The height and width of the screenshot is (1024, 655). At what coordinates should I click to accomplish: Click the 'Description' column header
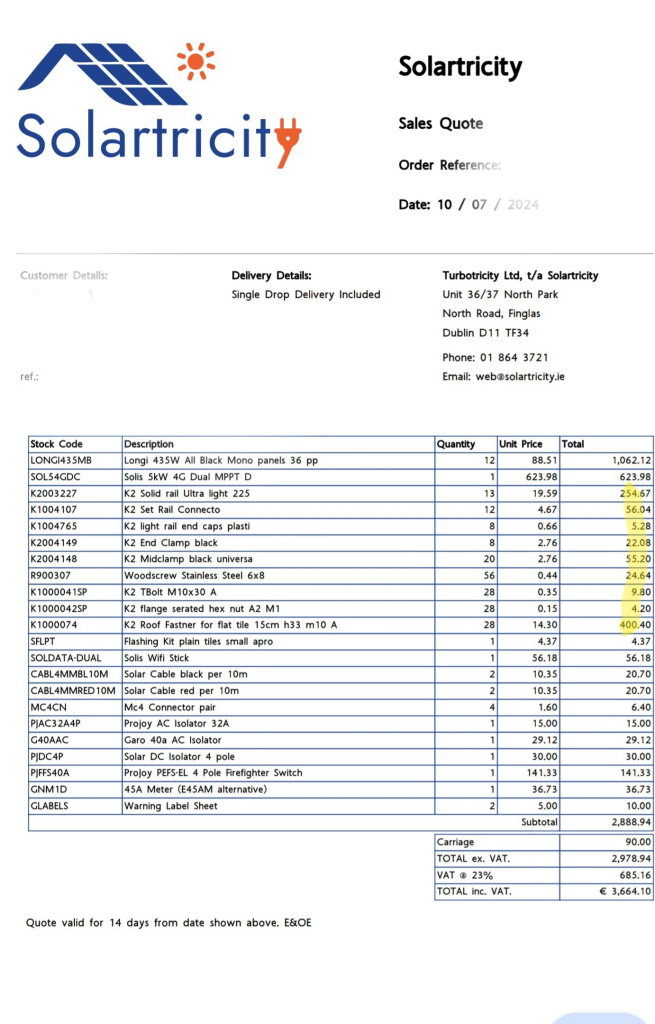click(x=149, y=444)
